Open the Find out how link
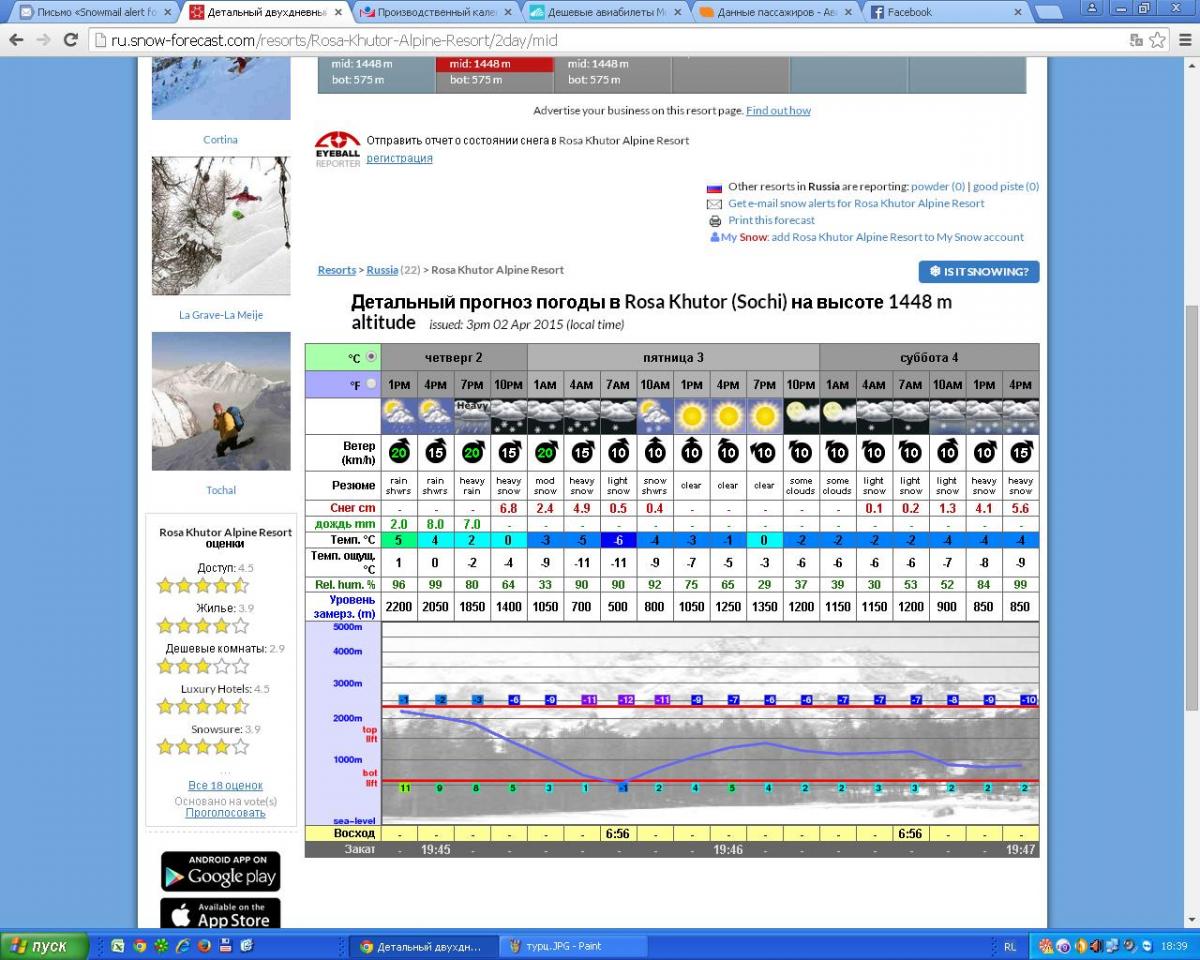 pyautogui.click(x=778, y=111)
